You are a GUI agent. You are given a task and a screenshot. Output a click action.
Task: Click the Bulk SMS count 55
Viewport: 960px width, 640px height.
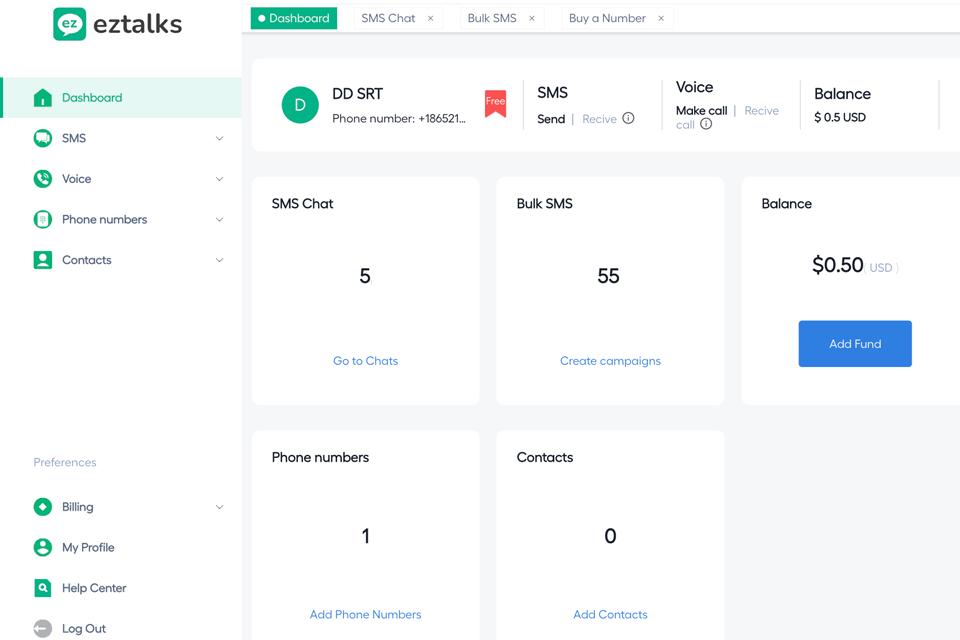609,276
